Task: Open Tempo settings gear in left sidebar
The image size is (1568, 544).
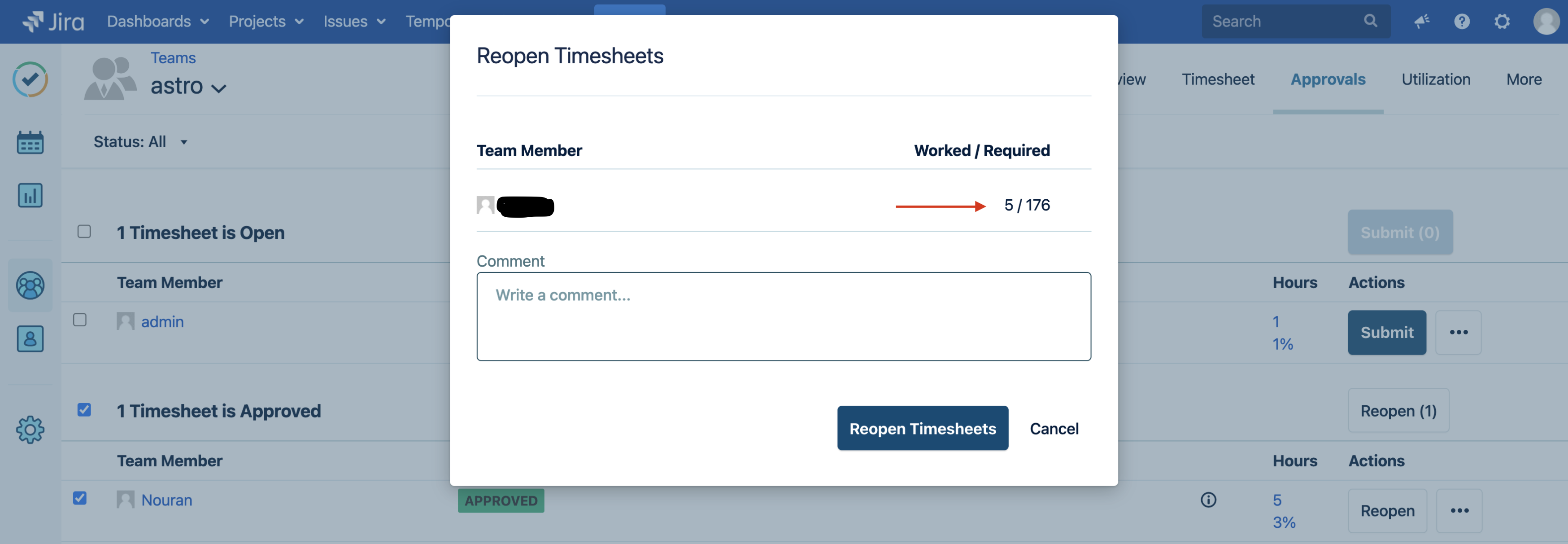Action: (30, 430)
